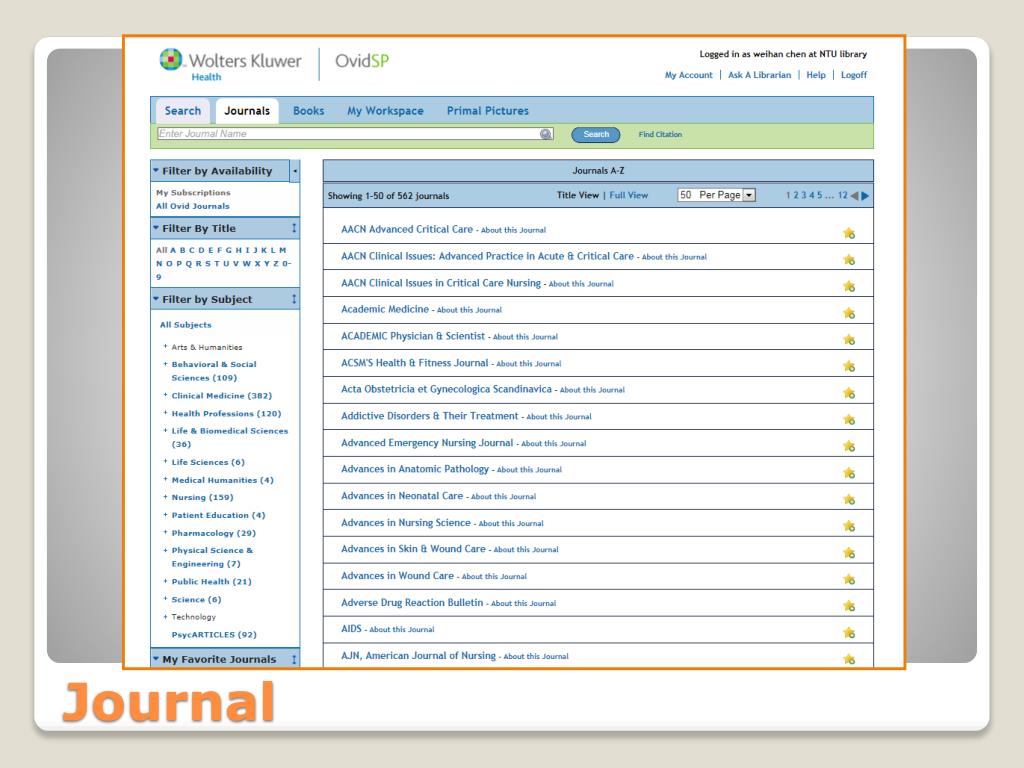The width and height of the screenshot is (1024, 768).
Task: Star Addictive Disorders & Their Treatment
Action: (849, 419)
